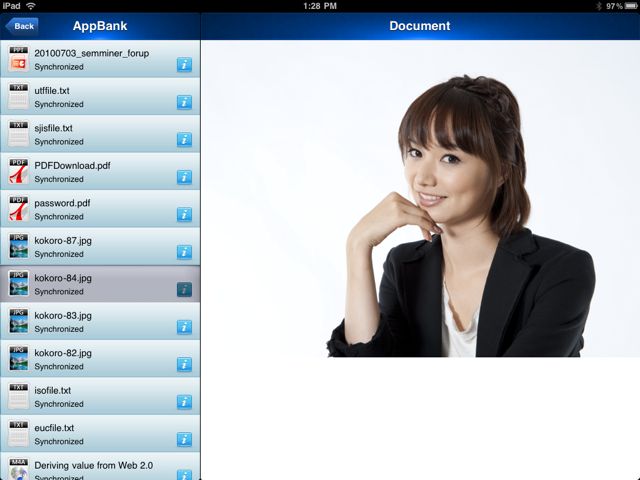Open info for eucfile.txt

184,440
